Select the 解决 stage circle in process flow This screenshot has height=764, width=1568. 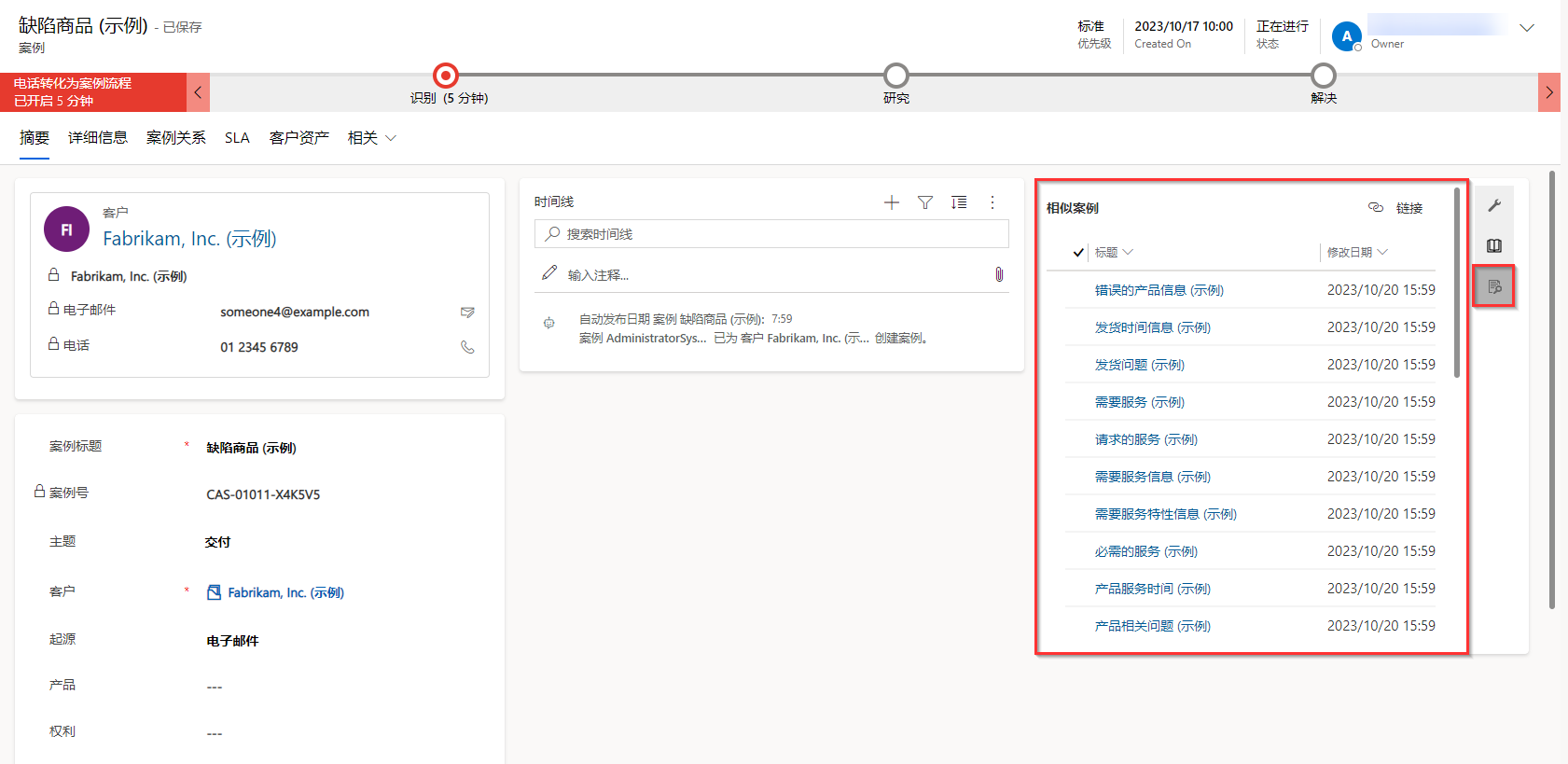[x=1324, y=75]
